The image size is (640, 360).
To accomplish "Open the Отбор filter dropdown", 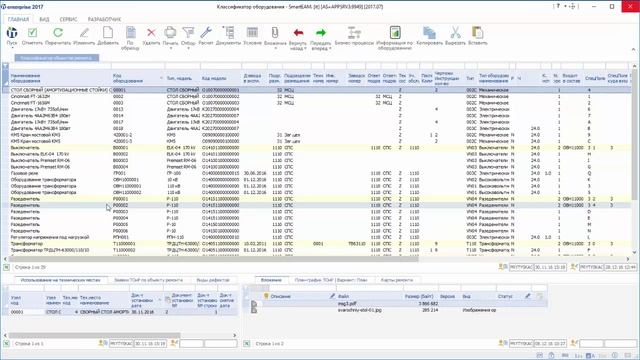I will tap(188, 48).
